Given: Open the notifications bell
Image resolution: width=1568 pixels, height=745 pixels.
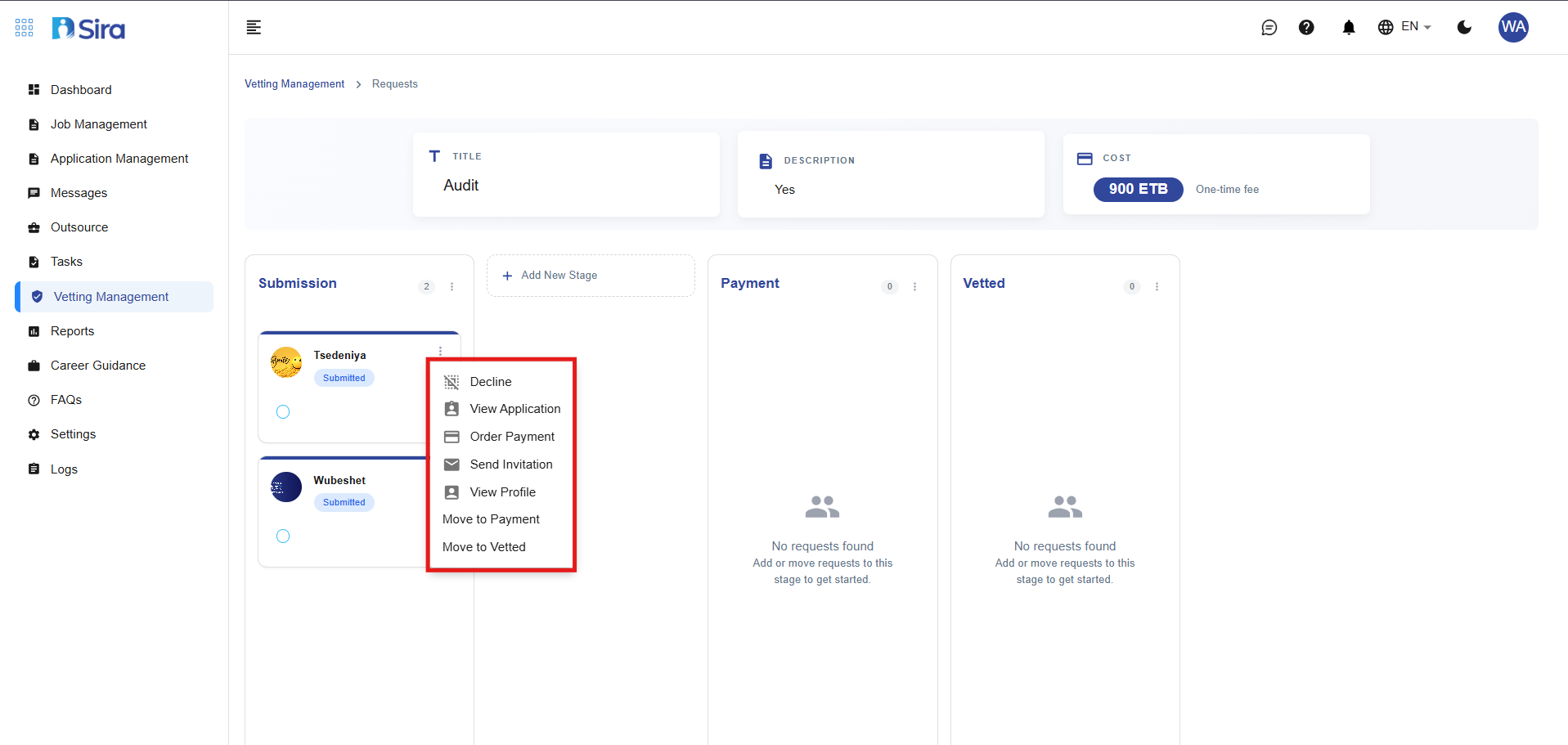Looking at the screenshot, I should (1348, 28).
